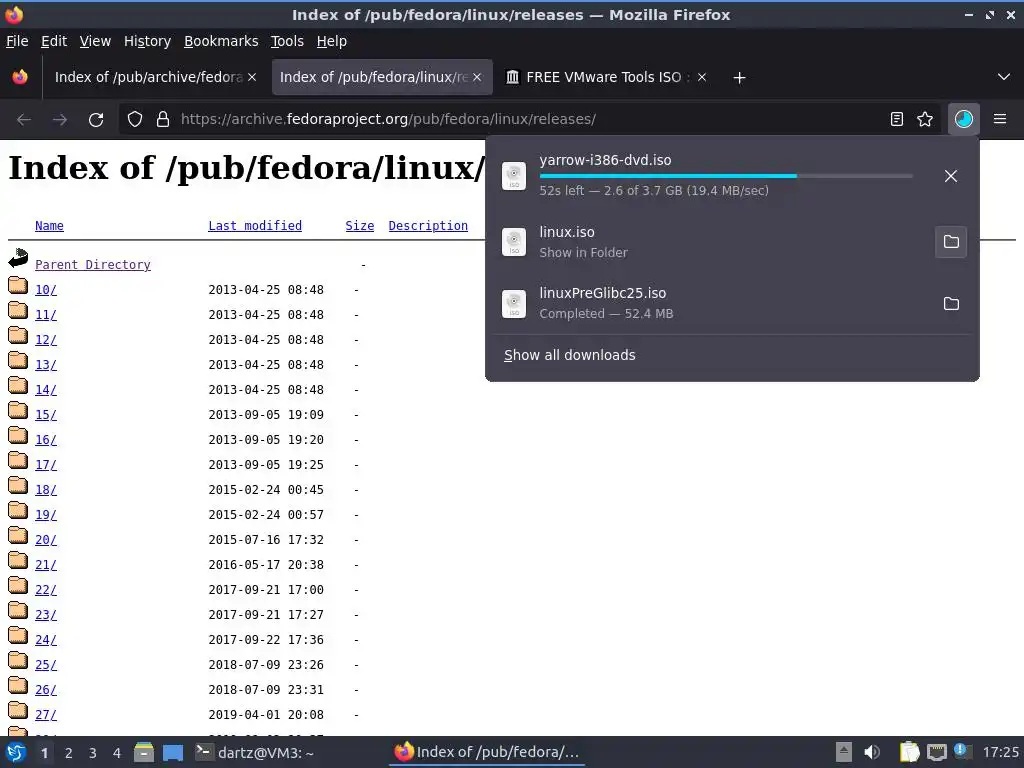Sort listing by Description column
The height and width of the screenshot is (768, 1024).
428,226
